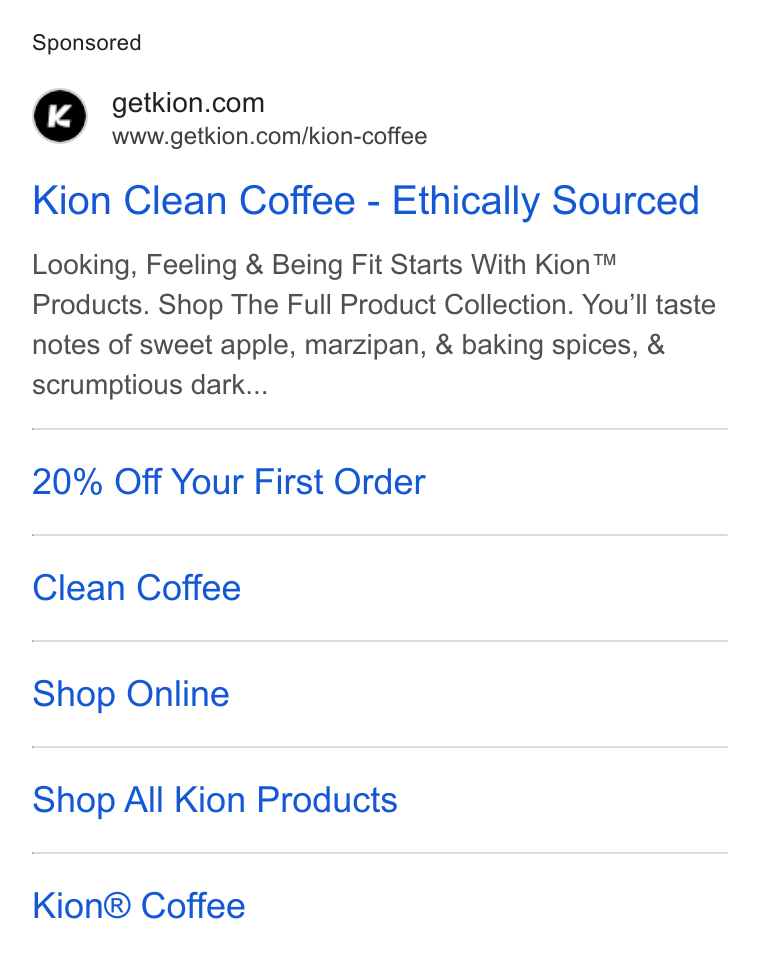Click the www.getkion.com/kion-coffee URL
Screen dimensions: 760x958
pyautogui.click(x=269, y=136)
